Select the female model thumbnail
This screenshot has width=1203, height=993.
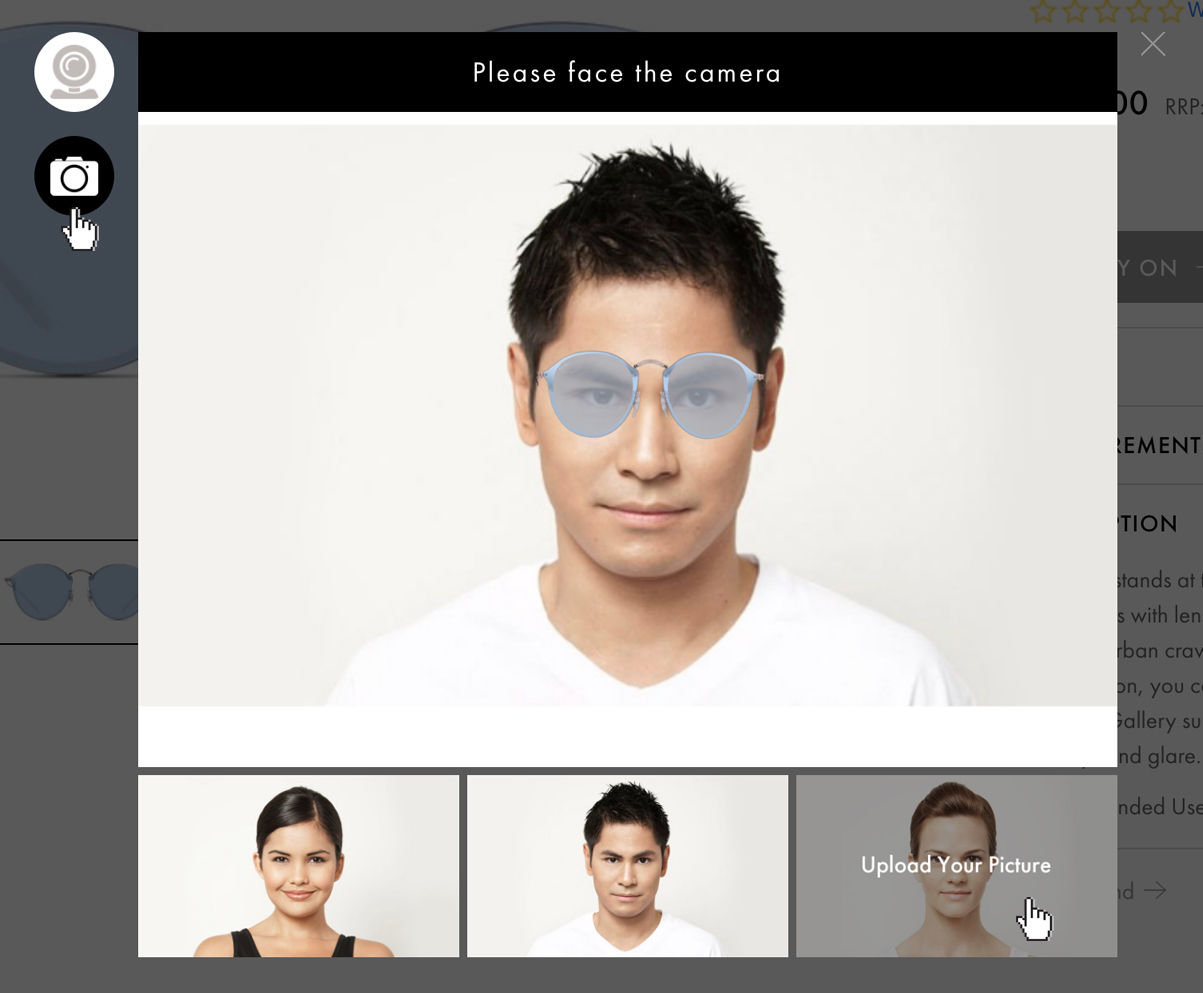coord(298,865)
